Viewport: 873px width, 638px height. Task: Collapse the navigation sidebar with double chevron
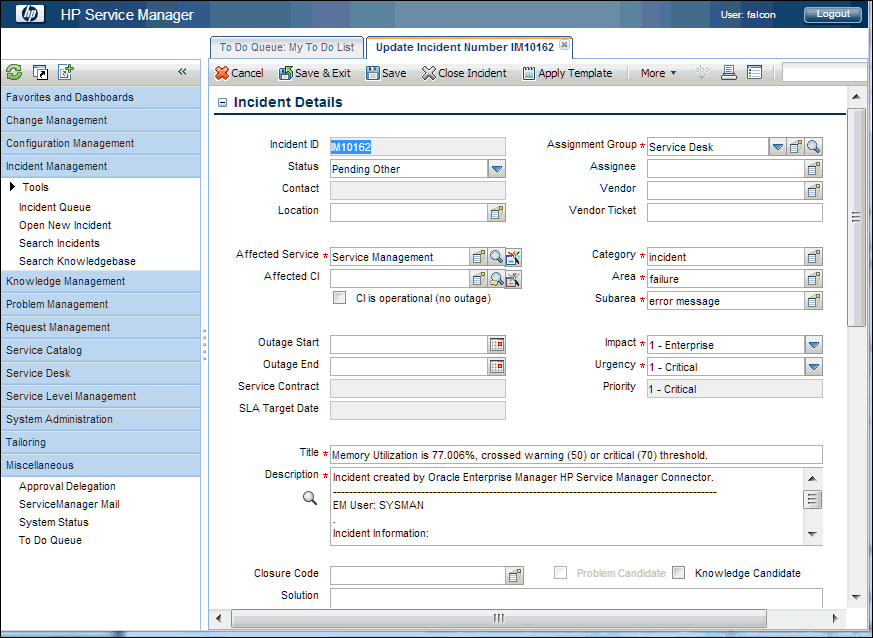click(x=182, y=71)
